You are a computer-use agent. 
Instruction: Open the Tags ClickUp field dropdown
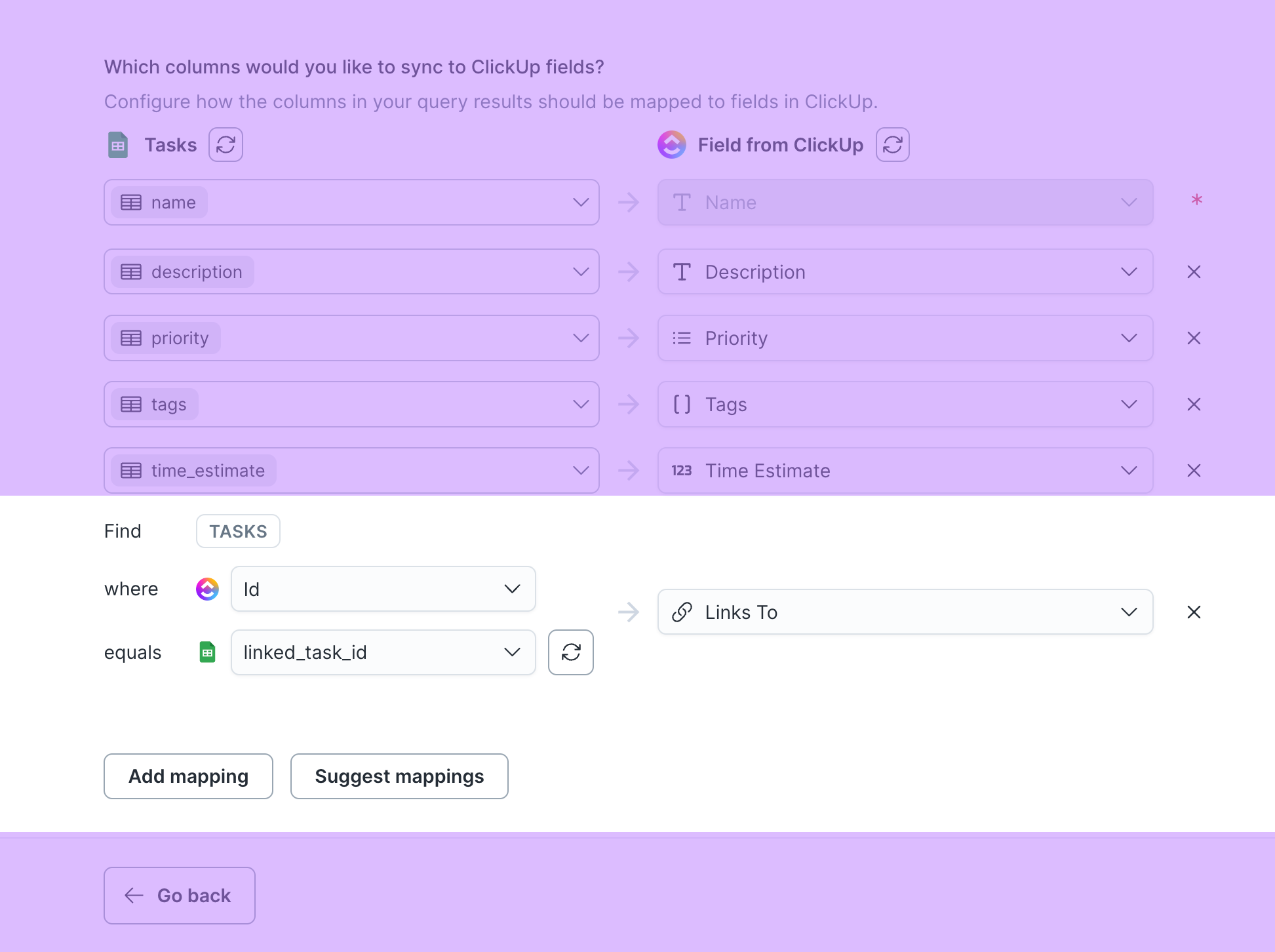tap(905, 405)
